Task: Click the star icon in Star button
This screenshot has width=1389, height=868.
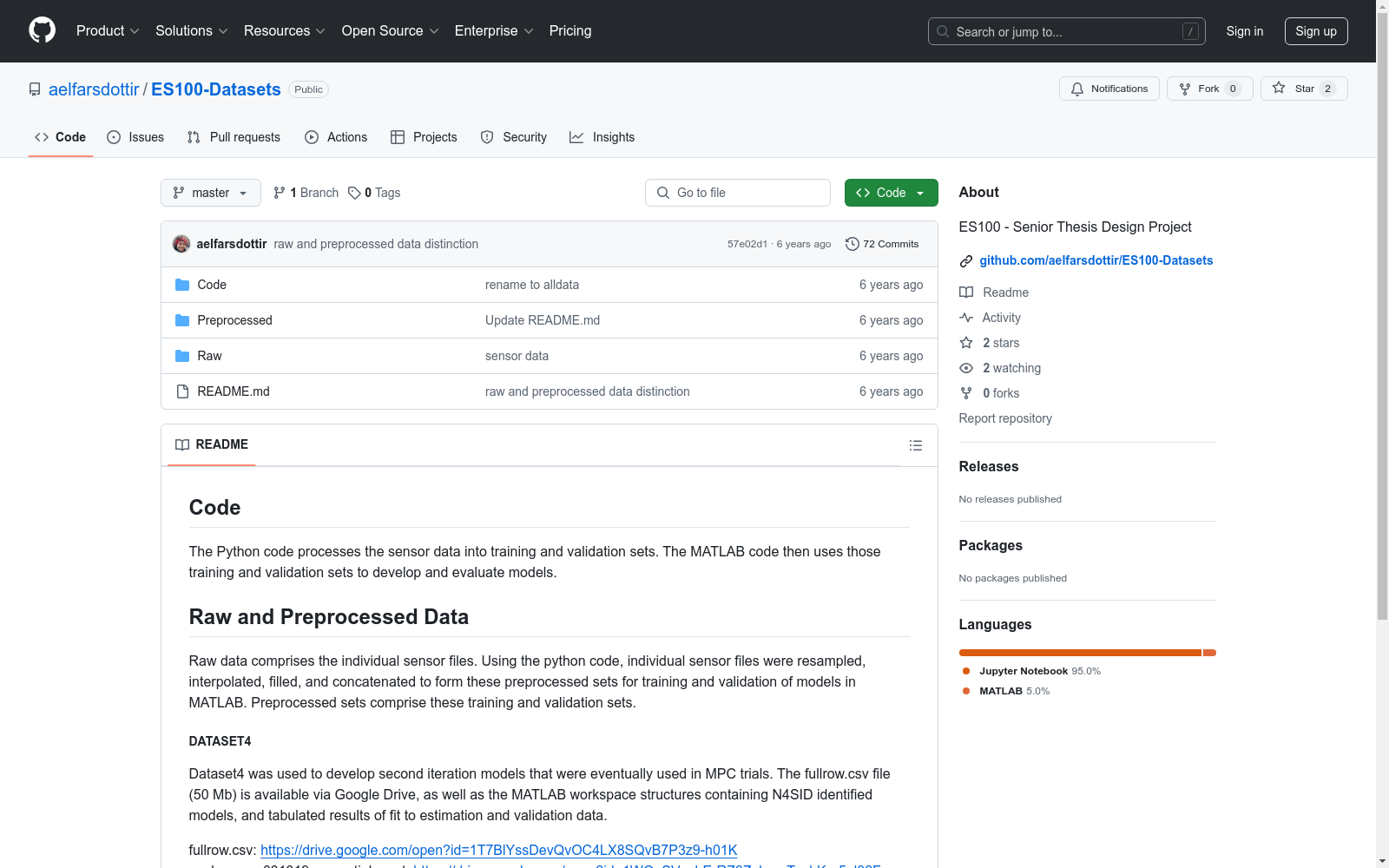Action: tap(1279, 88)
